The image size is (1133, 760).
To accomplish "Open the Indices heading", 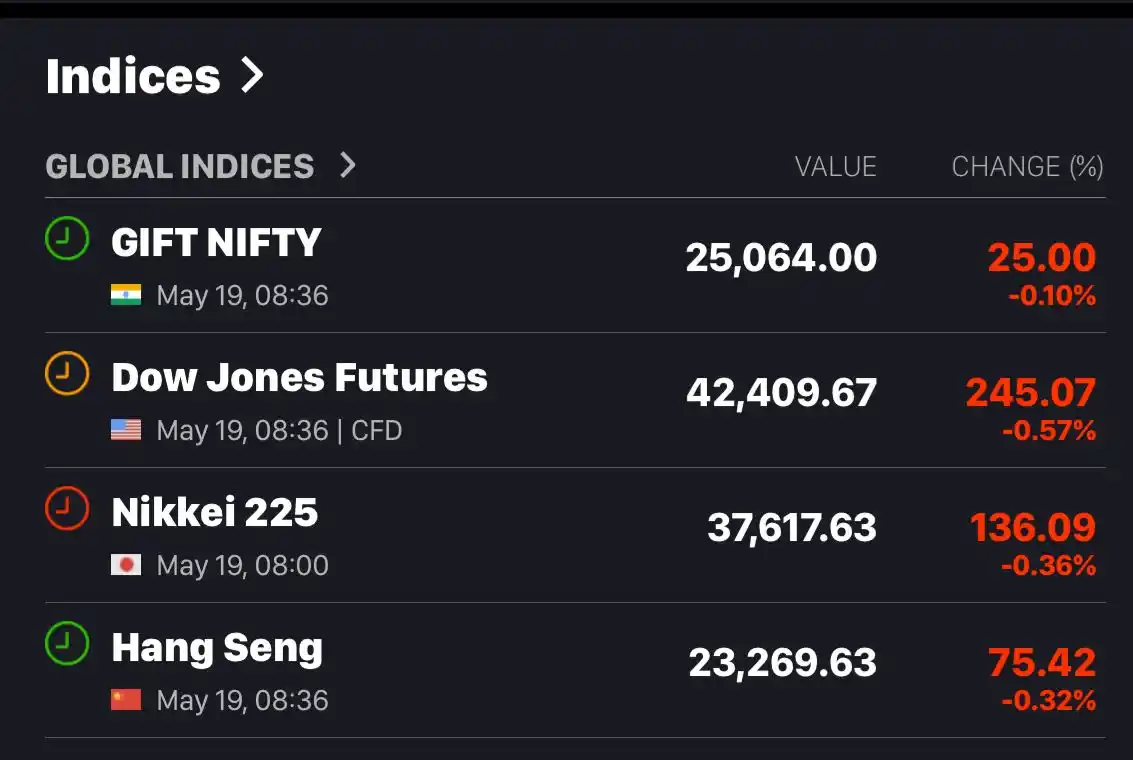I will [x=133, y=76].
